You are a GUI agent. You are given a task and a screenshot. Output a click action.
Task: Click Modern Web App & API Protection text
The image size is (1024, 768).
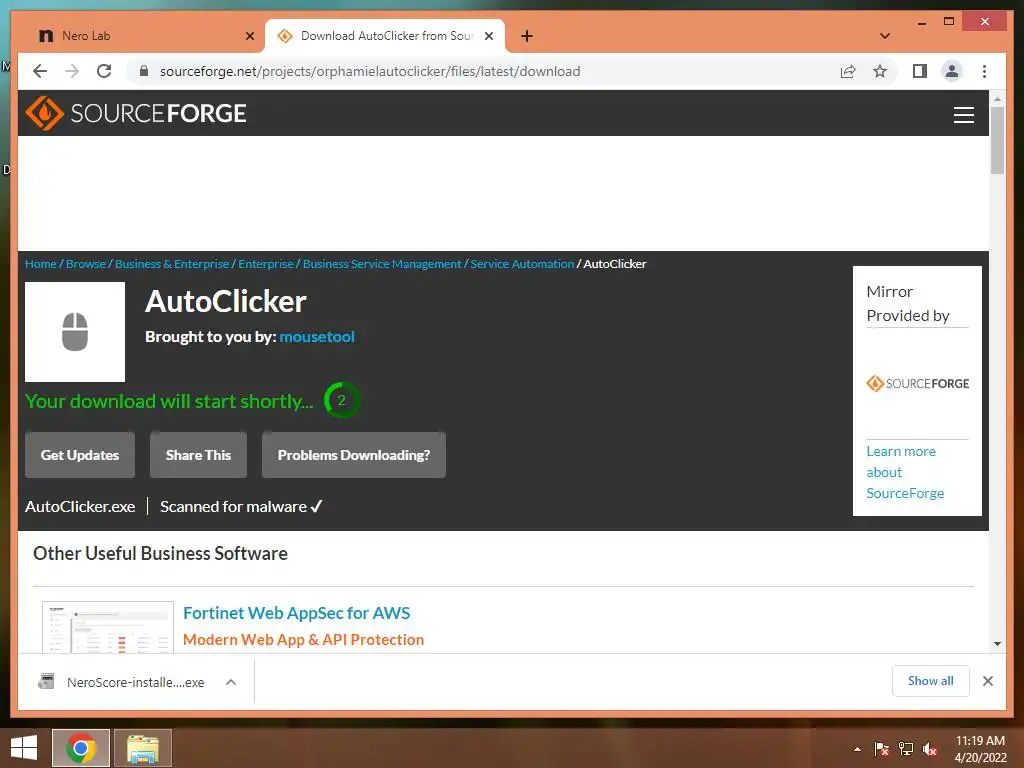304,639
